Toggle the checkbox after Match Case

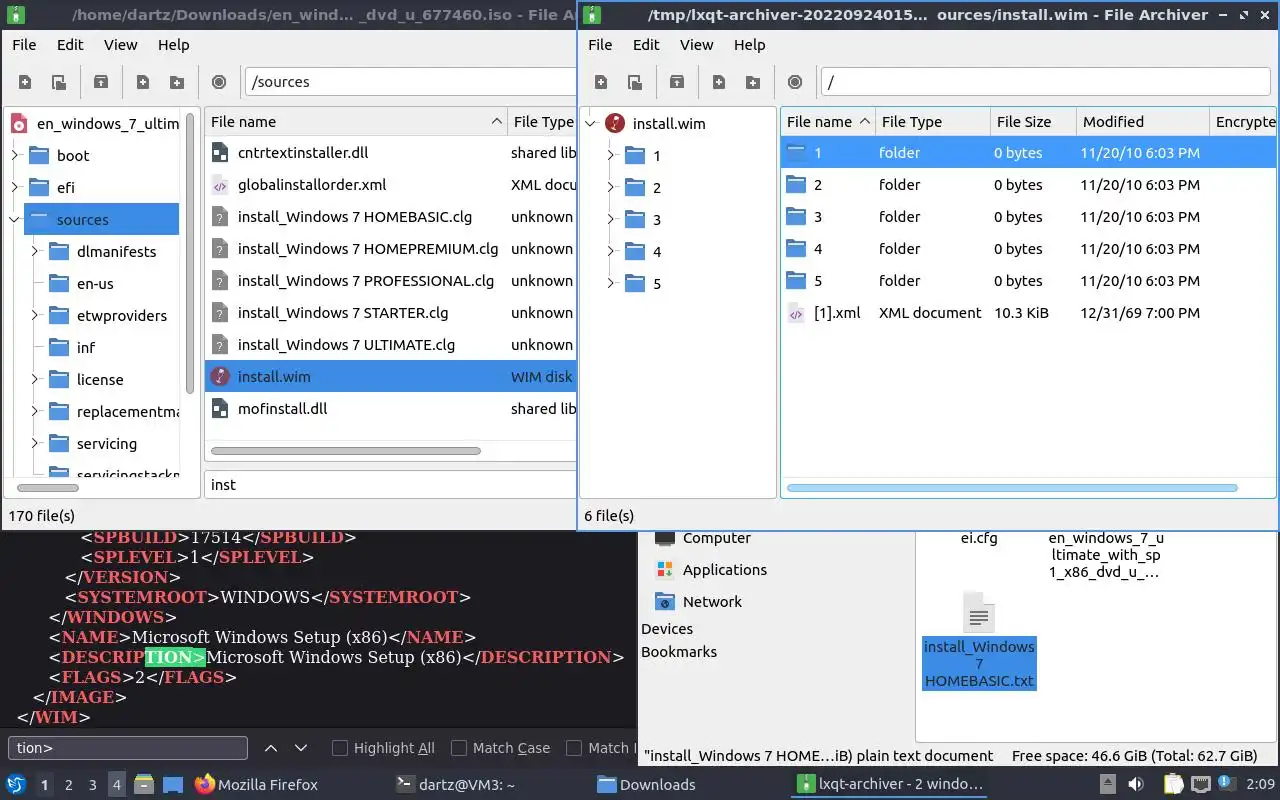click(574, 748)
